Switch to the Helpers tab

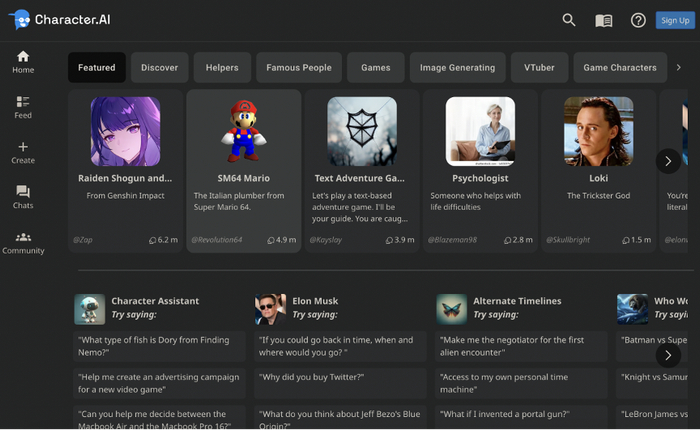tap(222, 67)
